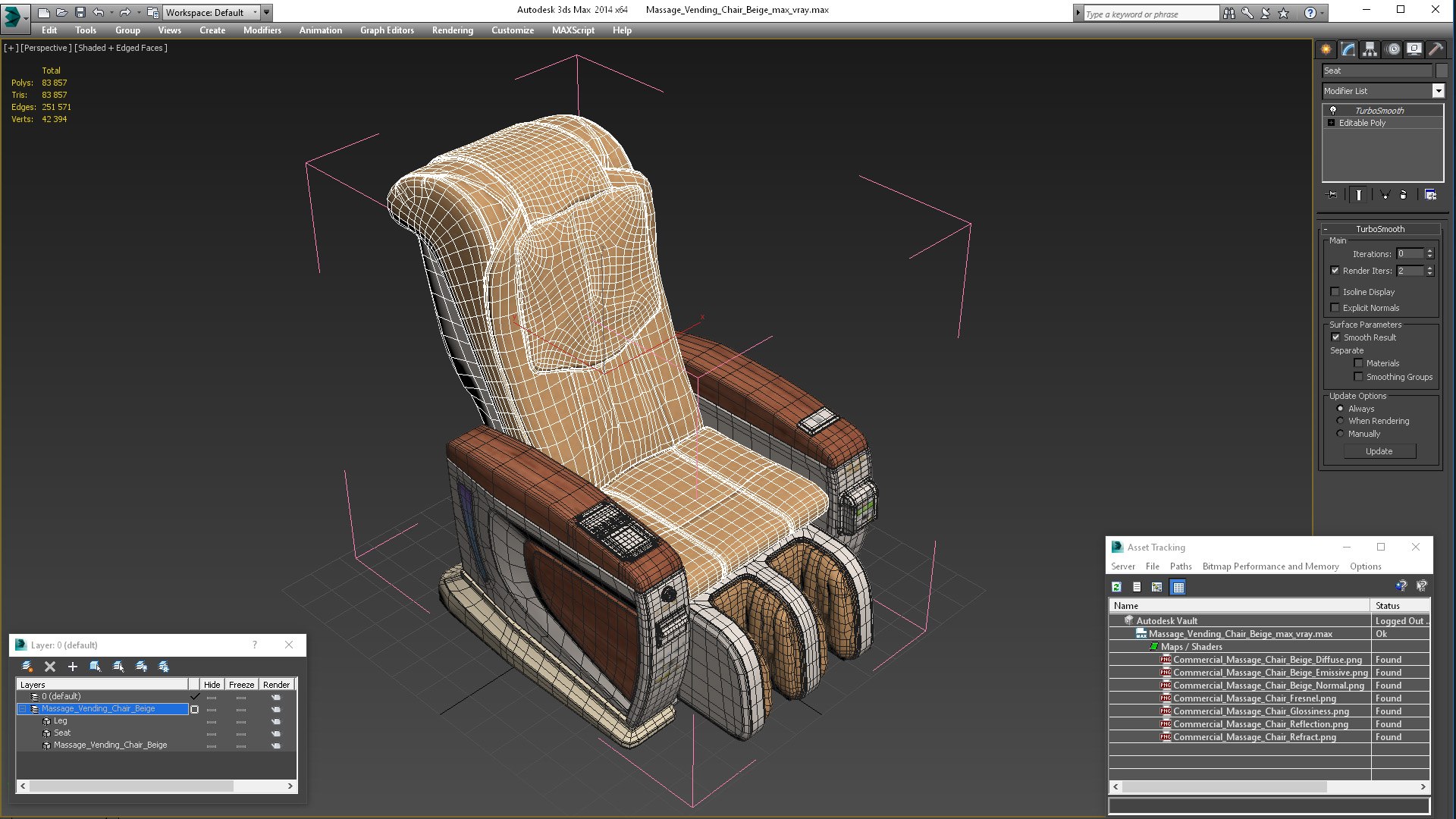Open the Modifiers menu
The width and height of the screenshot is (1456, 819).
tap(262, 30)
